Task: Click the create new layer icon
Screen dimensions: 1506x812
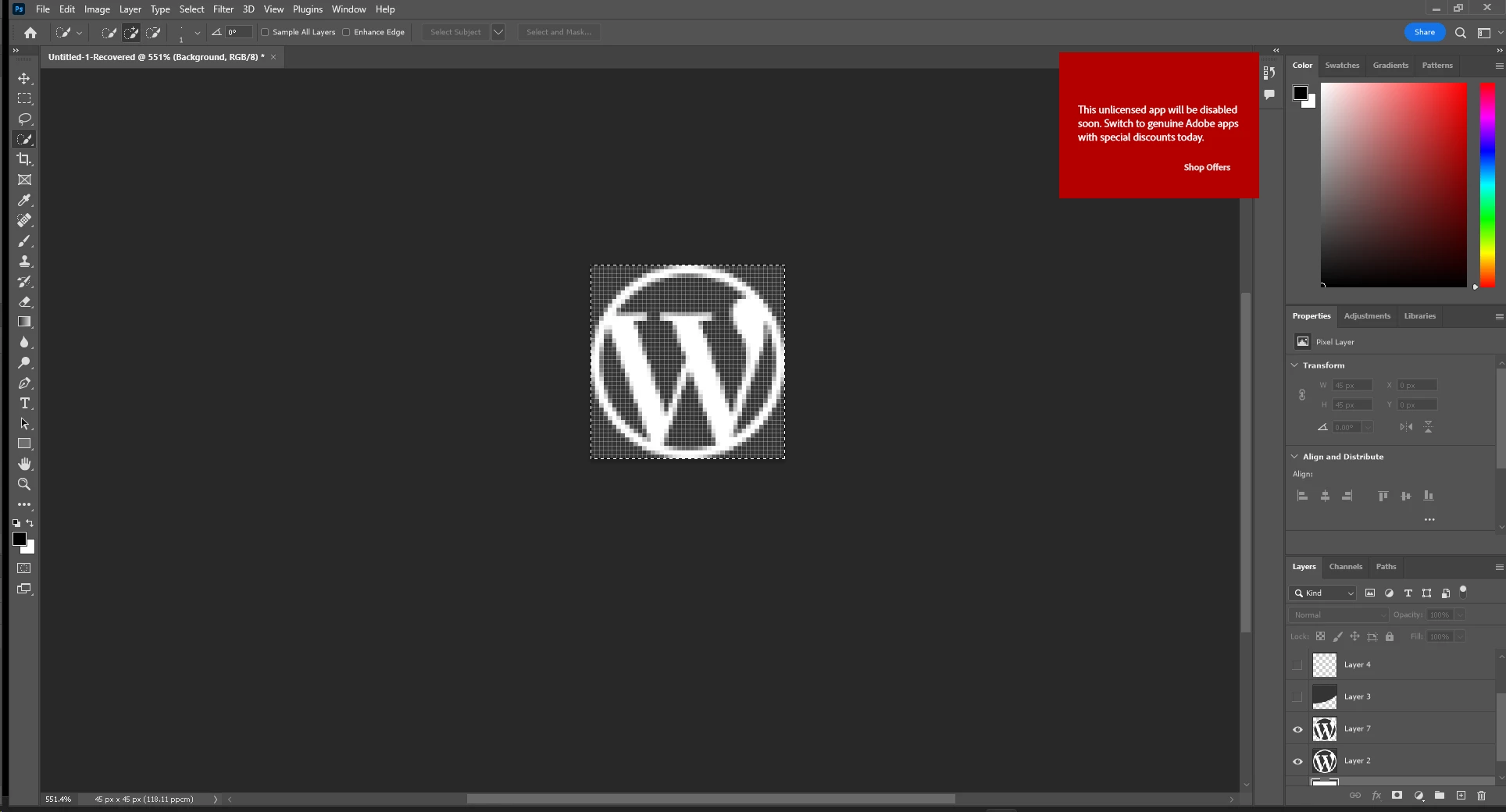Action: pos(1461,796)
